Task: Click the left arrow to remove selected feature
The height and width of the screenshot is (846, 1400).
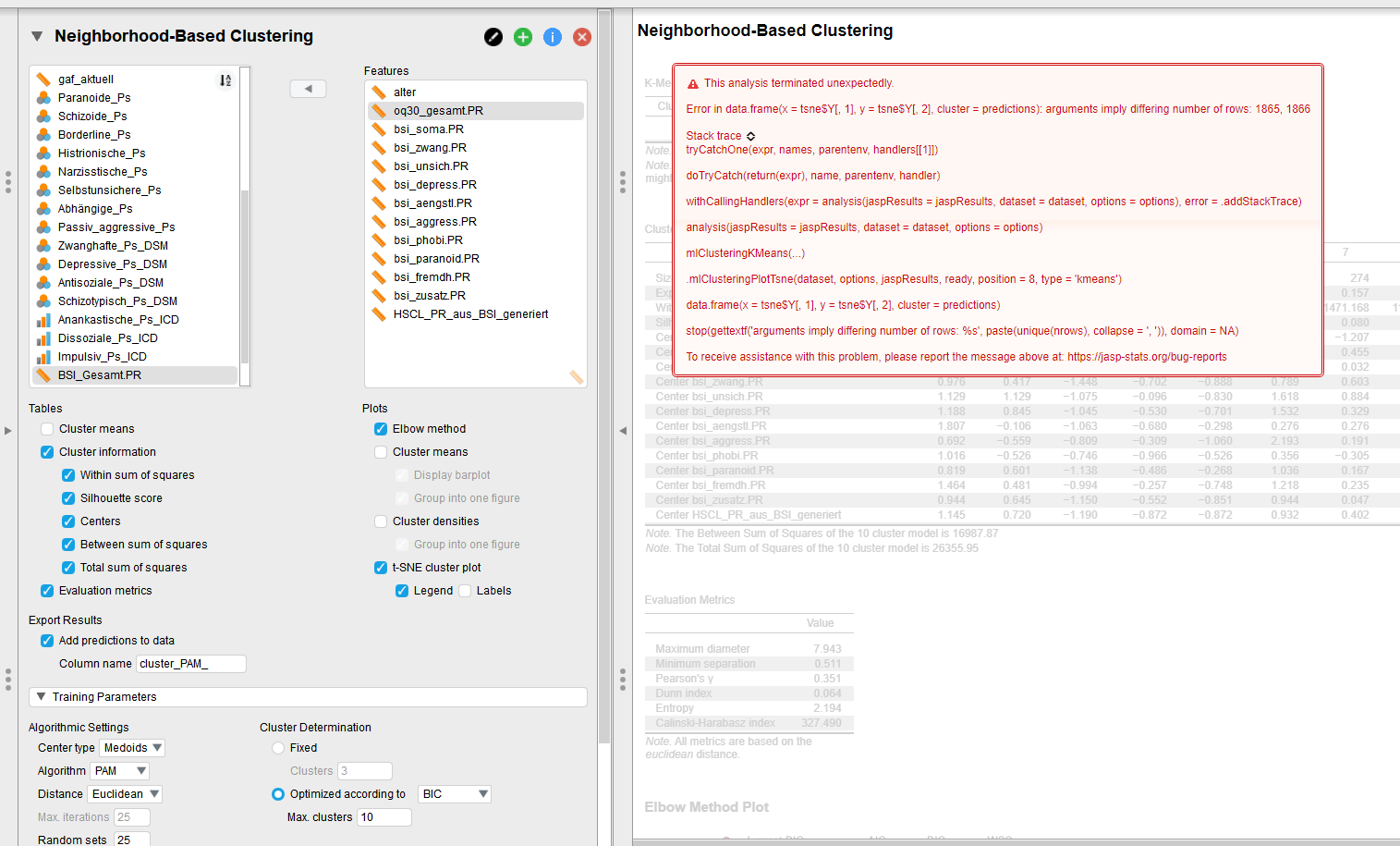Action: [x=308, y=88]
